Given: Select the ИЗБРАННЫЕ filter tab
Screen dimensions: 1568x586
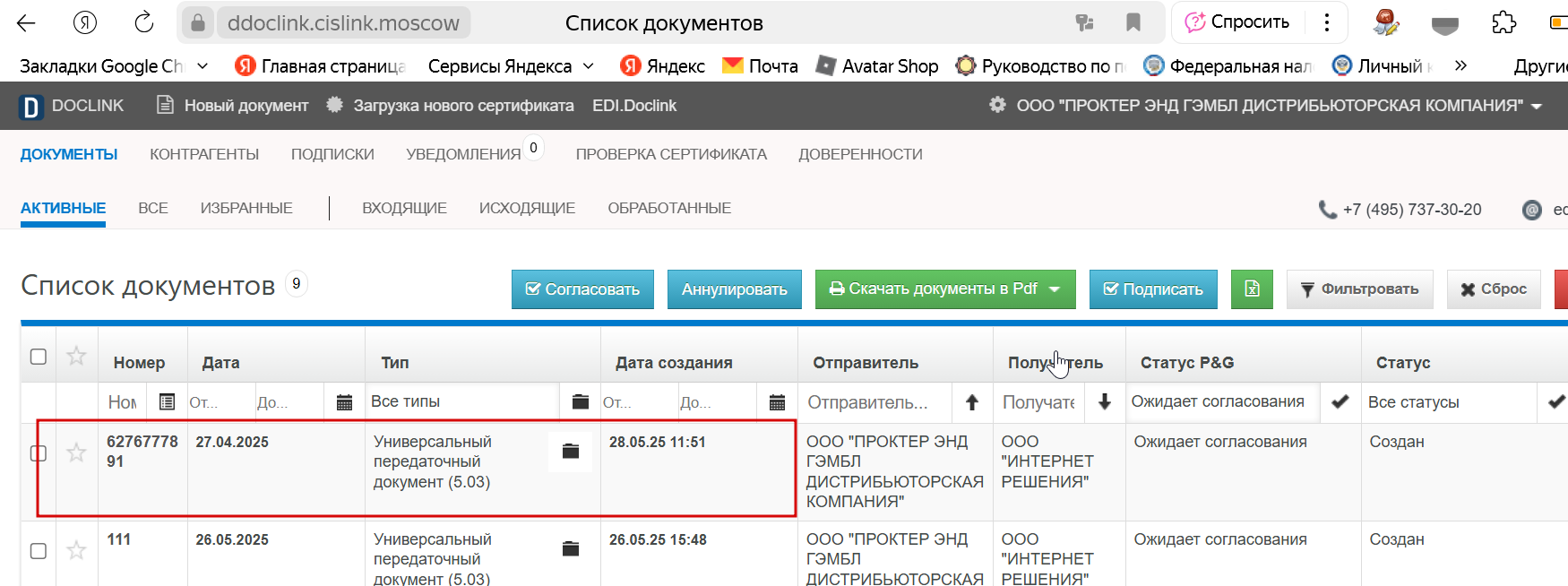Looking at the screenshot, I should (246, 208).
